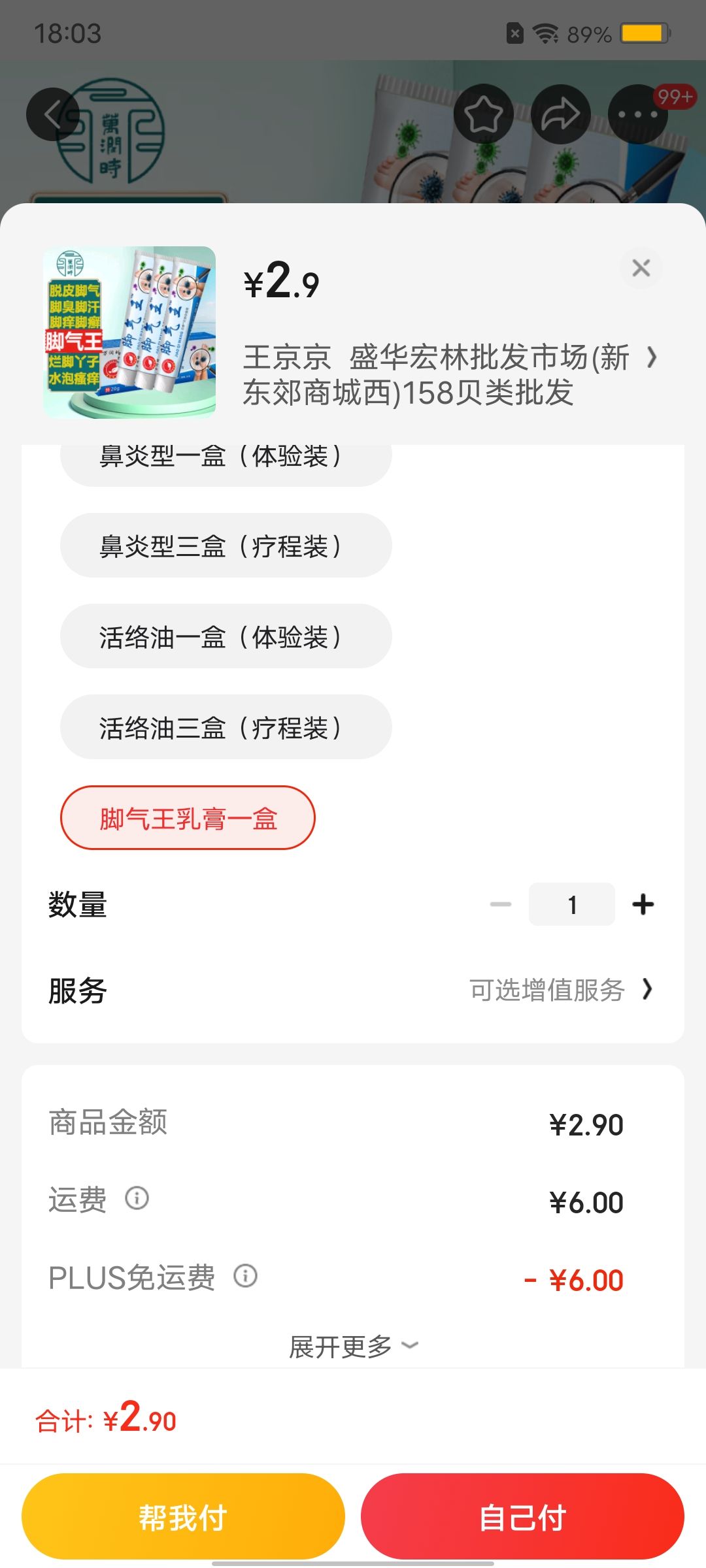Close the product options sheet
The width and height of the screenshot is (706, 1568).
point(641,268)
